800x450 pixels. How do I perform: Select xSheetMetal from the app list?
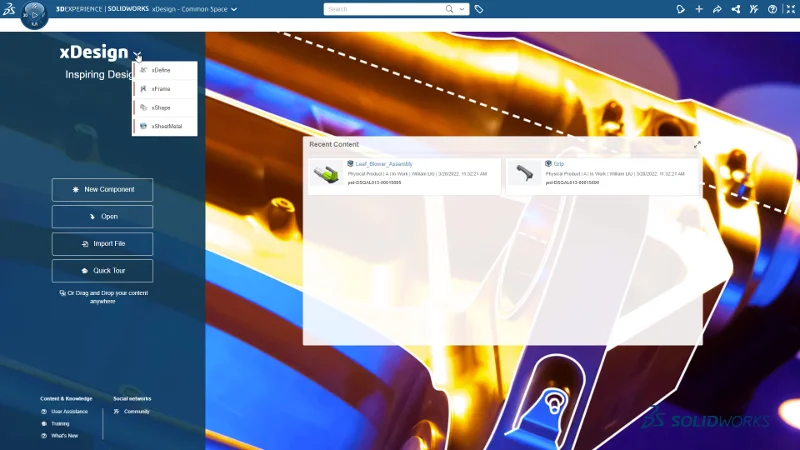tap(164, 126)
